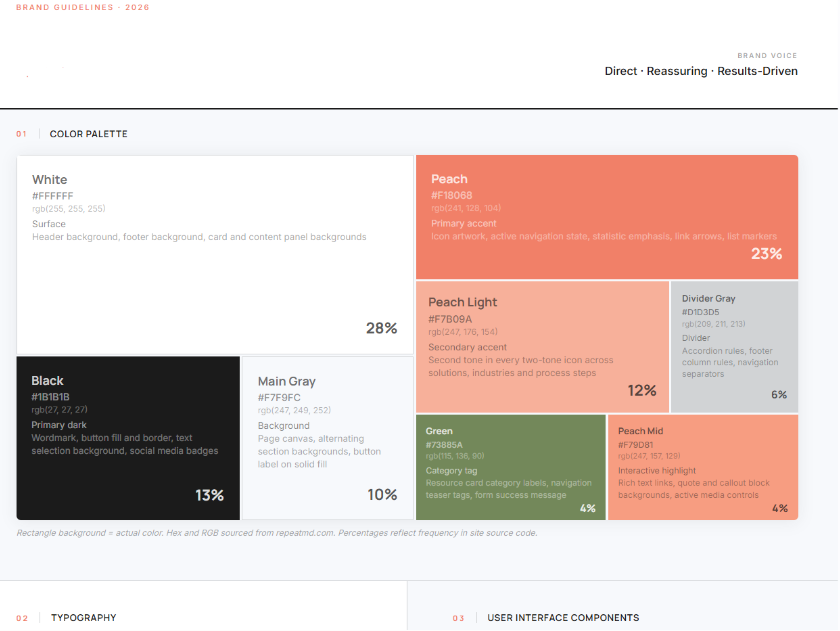
Task: Click the Green #73885A swatch
Action: pos(511,467)
